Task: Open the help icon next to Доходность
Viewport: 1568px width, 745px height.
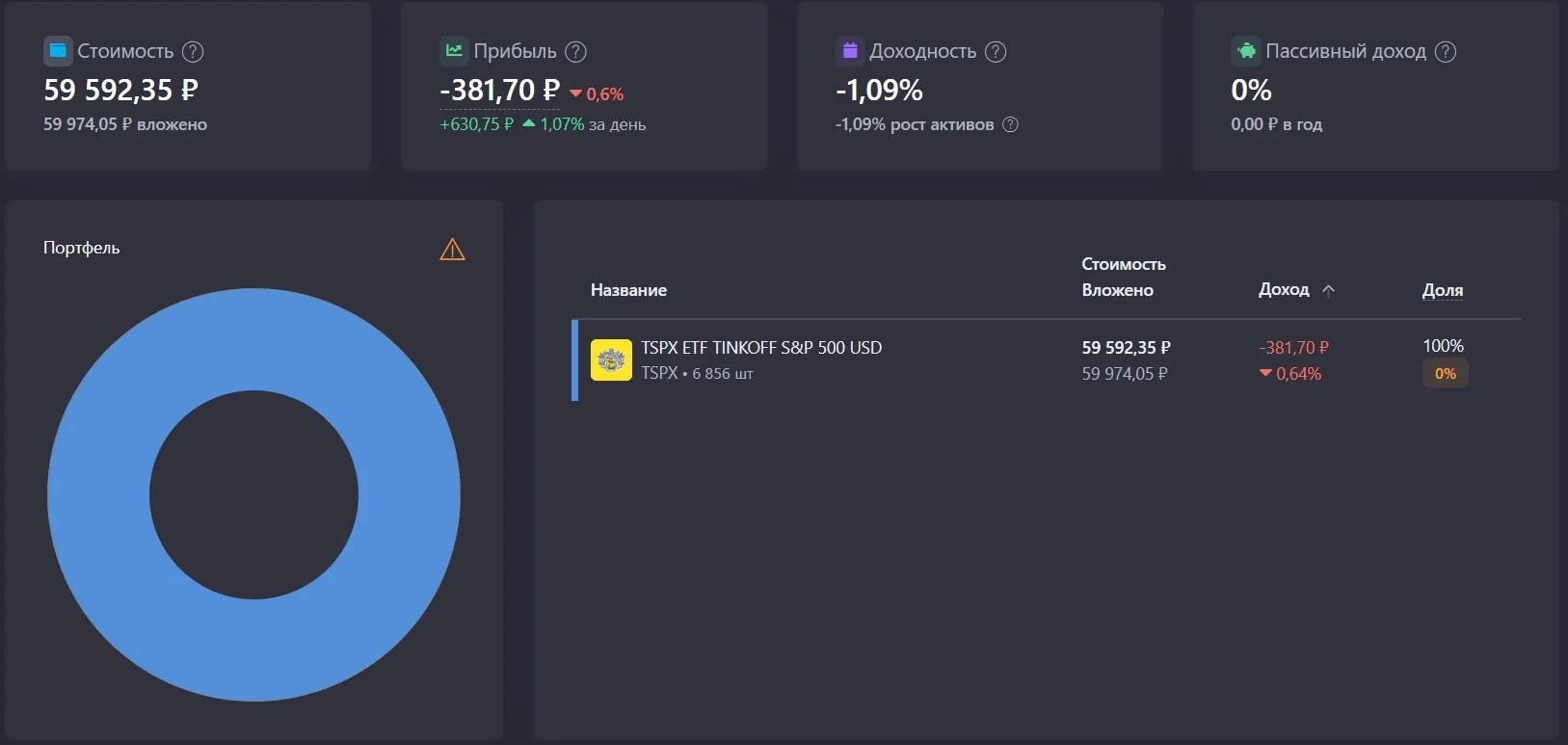Action: tap(996, 52)
